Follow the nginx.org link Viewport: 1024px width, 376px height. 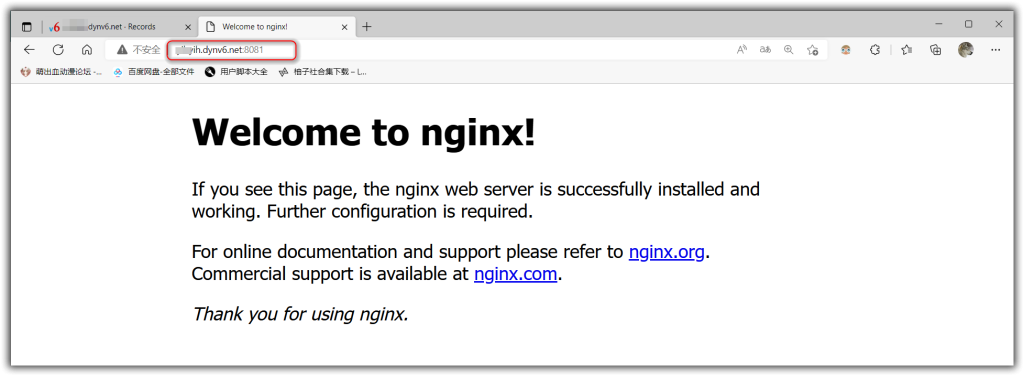coord(666,252)
